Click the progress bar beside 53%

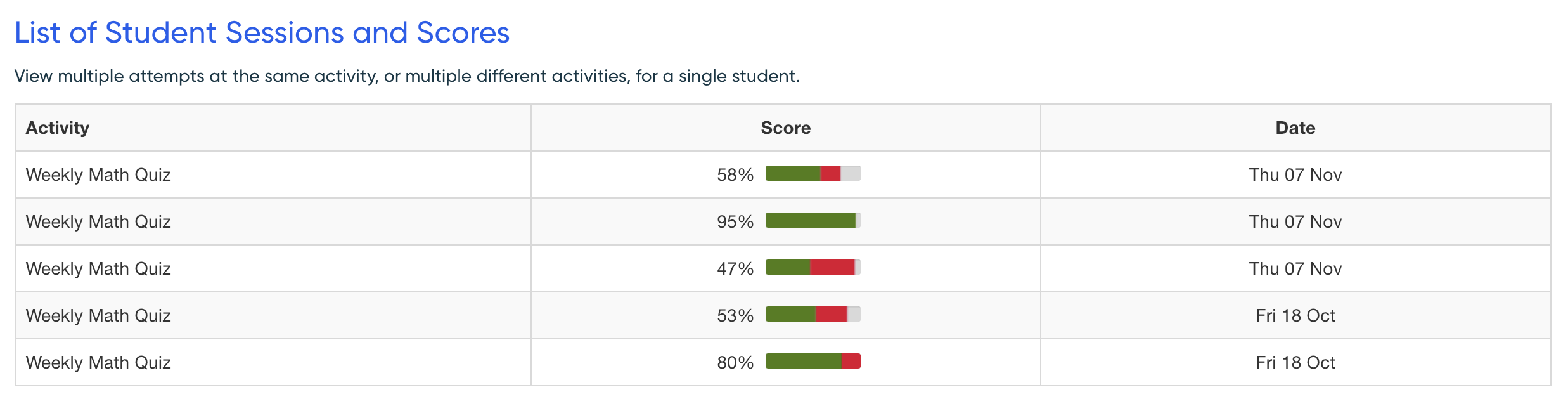click(x=813, y=314)
